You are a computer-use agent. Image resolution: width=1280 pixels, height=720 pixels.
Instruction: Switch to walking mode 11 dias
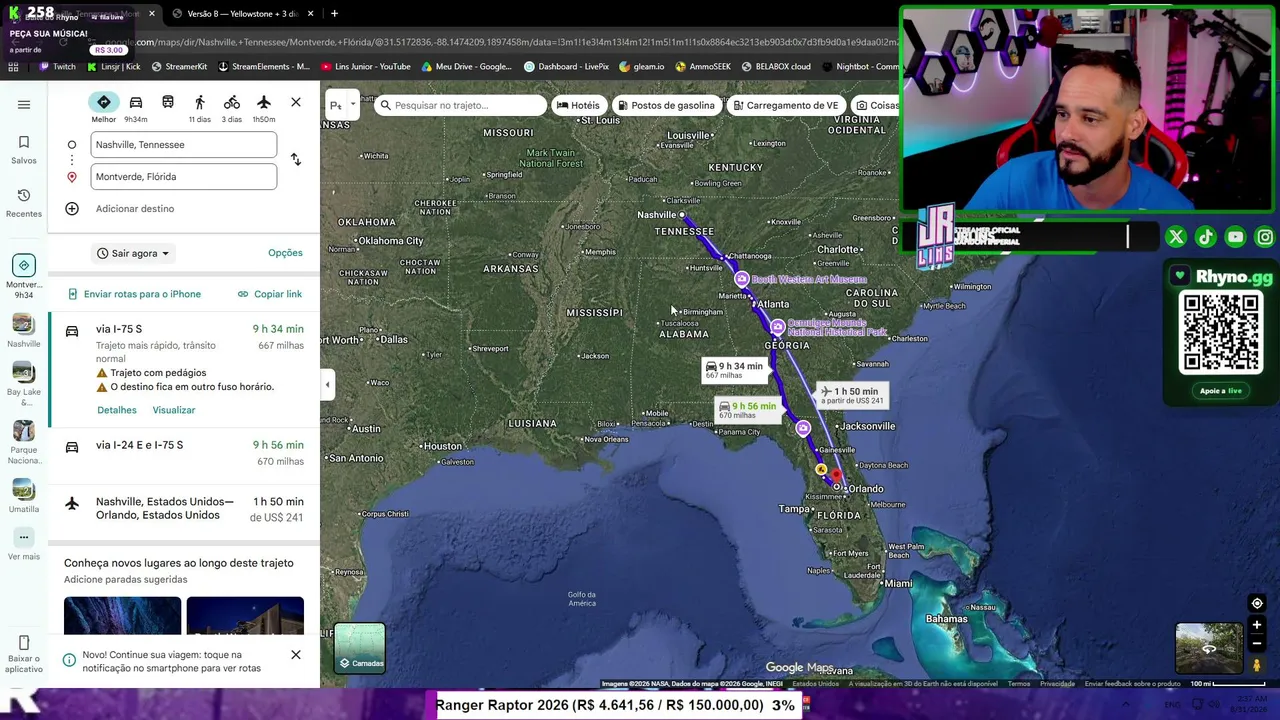coord(200,108)
